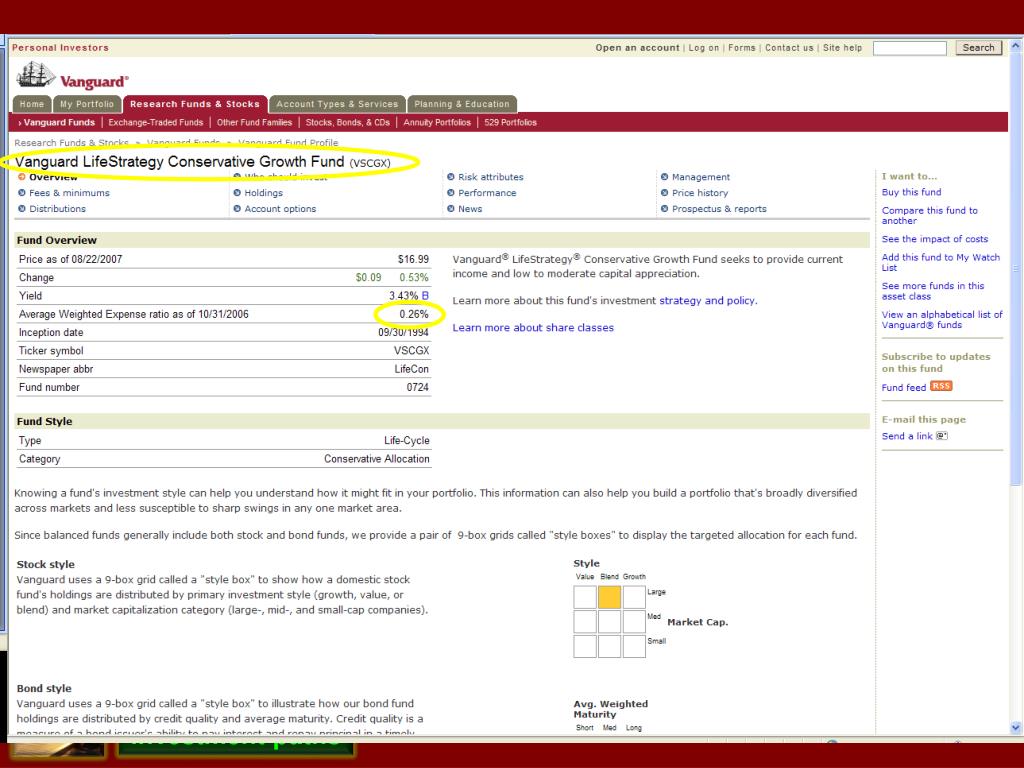
Task: Open Exchange-Traded Funds sub-menu item
Action: 155,122
